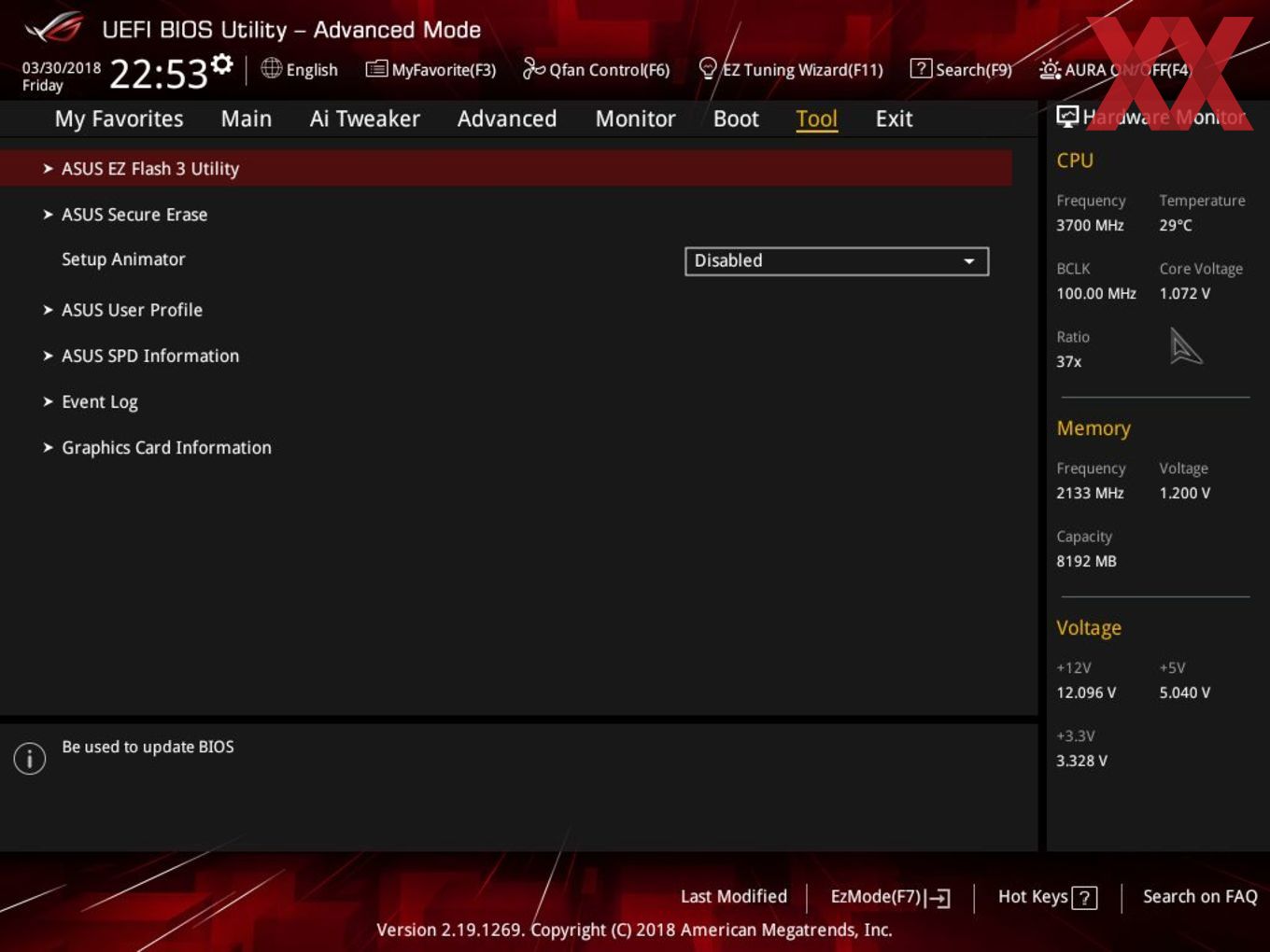
Task: Open Qfan Control fan icon
Action: (533, 68)
